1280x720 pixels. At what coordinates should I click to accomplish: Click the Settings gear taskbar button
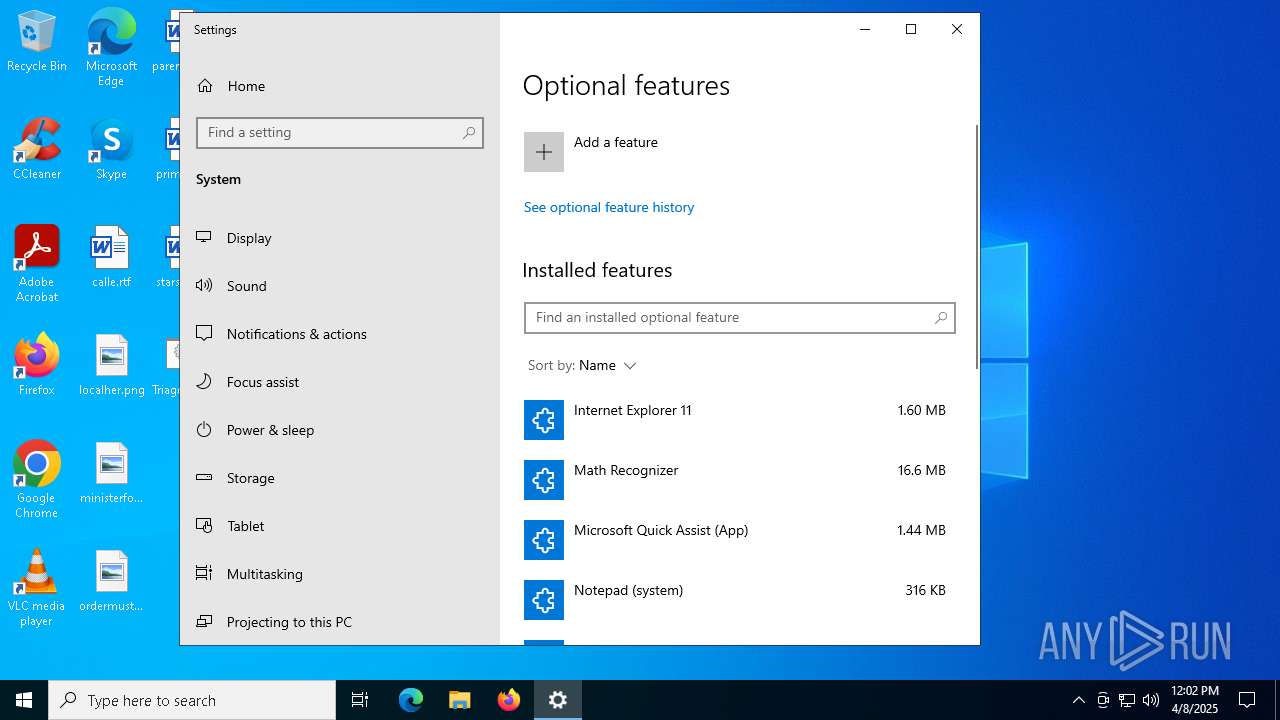[x=558, y=700]
